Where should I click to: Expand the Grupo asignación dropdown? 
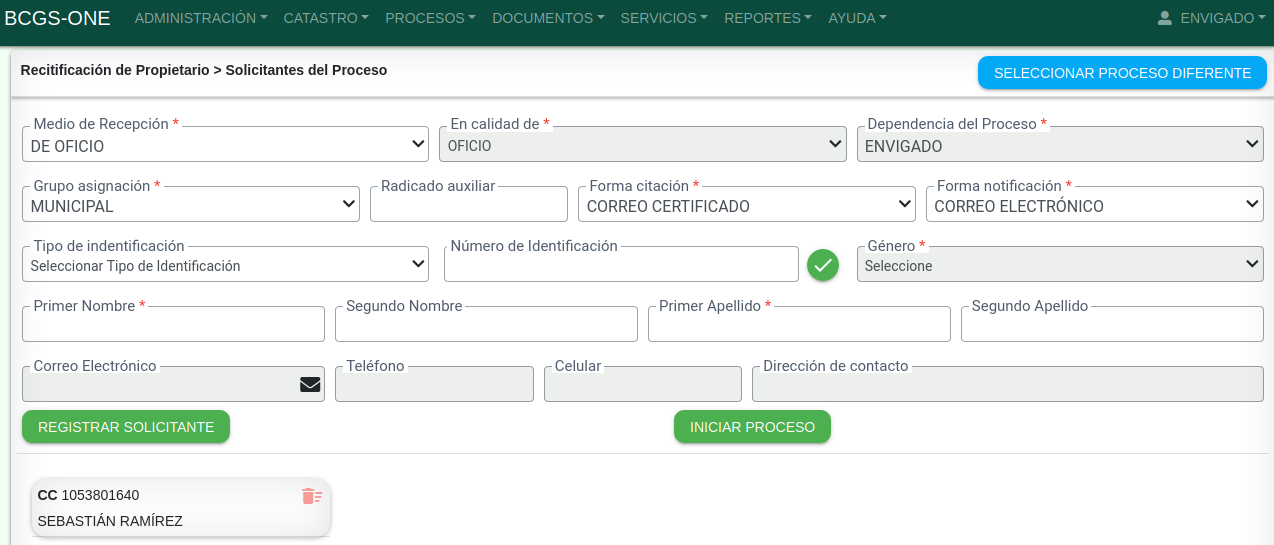[190, 205]
